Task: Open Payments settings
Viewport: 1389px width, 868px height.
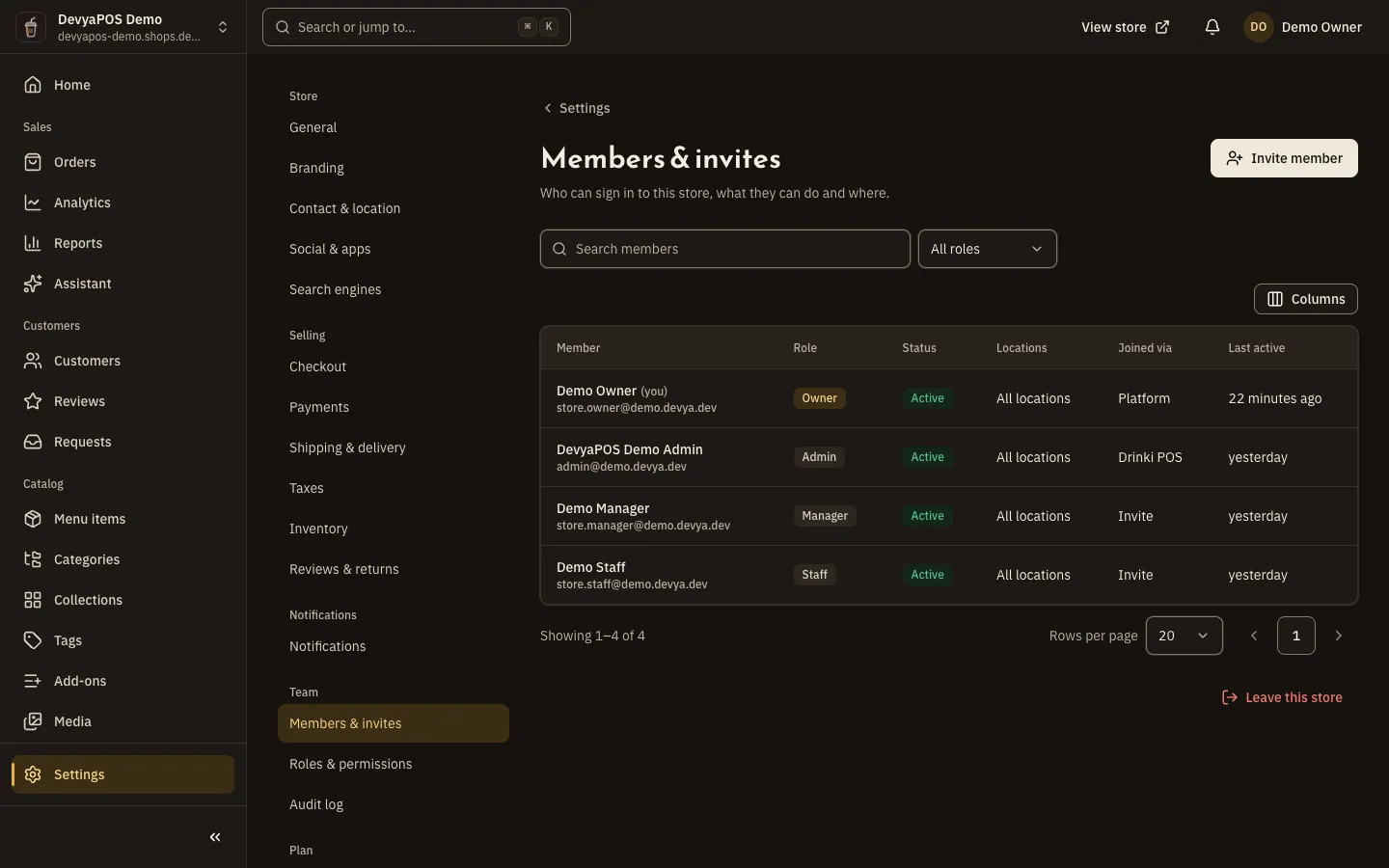Action: (x=394, y=407)
